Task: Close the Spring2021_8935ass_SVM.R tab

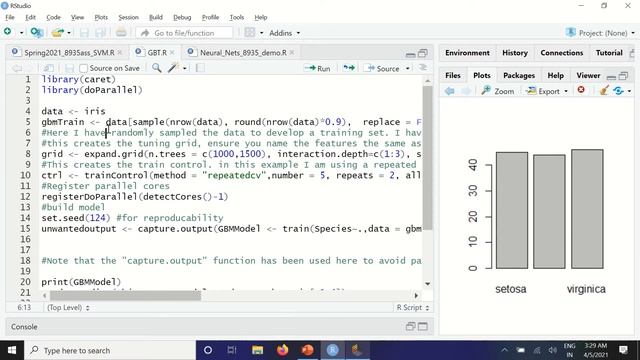Action: pyautogui.click(x=120, y=53)
